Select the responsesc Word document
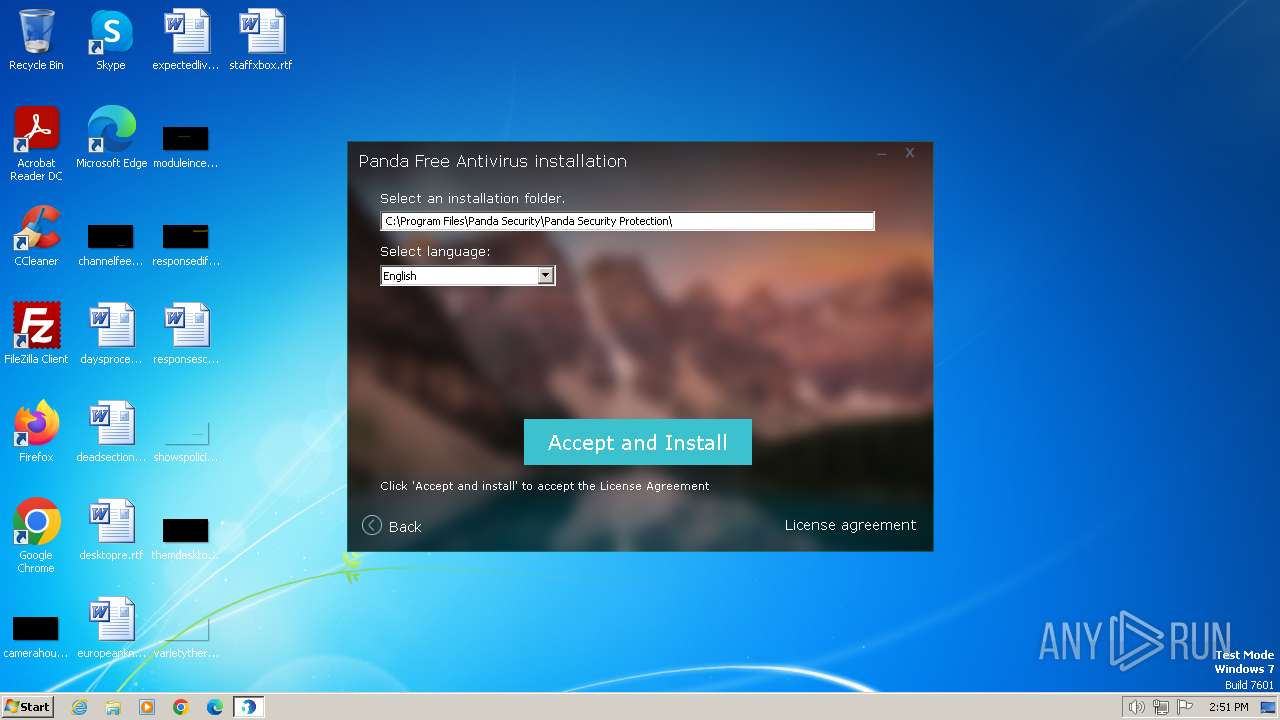Screen dimensions: 1280x720 186,334
